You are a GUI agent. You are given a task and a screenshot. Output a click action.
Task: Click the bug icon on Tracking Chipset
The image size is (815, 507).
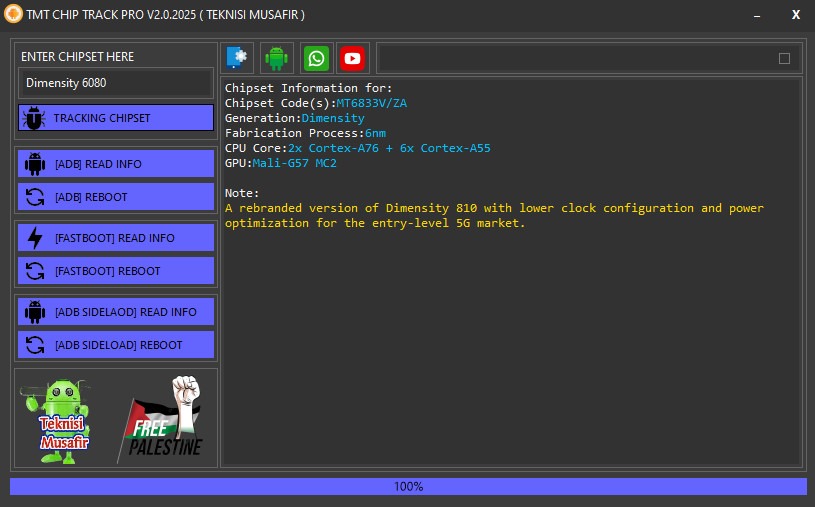tap(34, 118)
